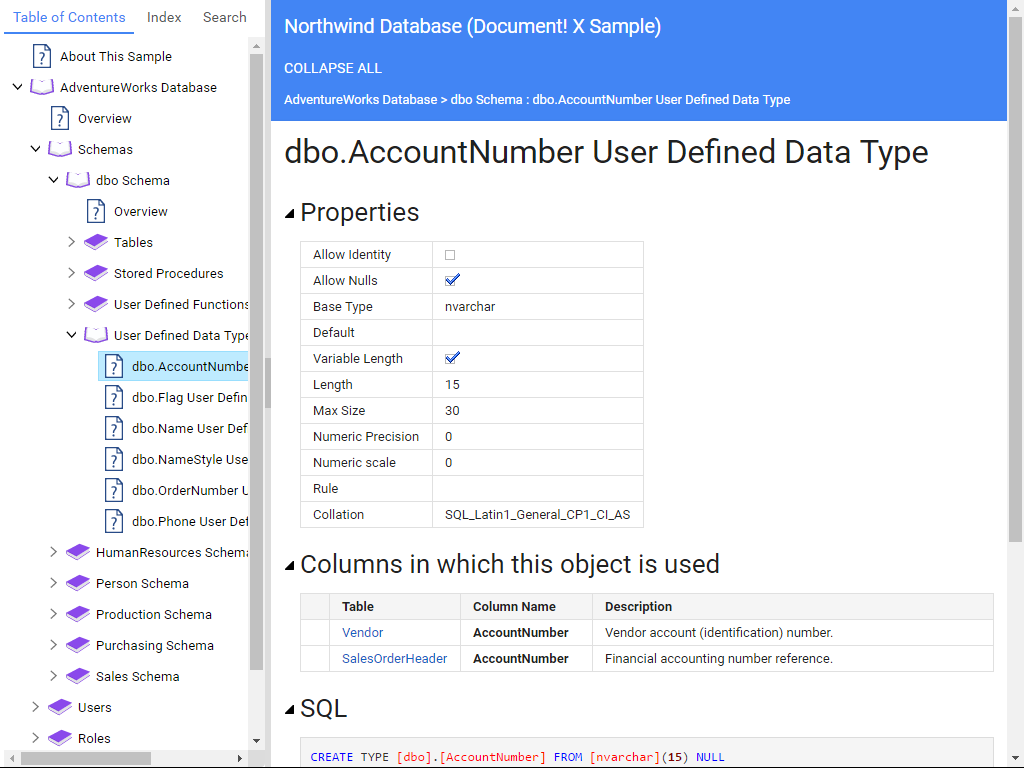Select dbo.Flag User Defined type item

click(x=189, y=398)
